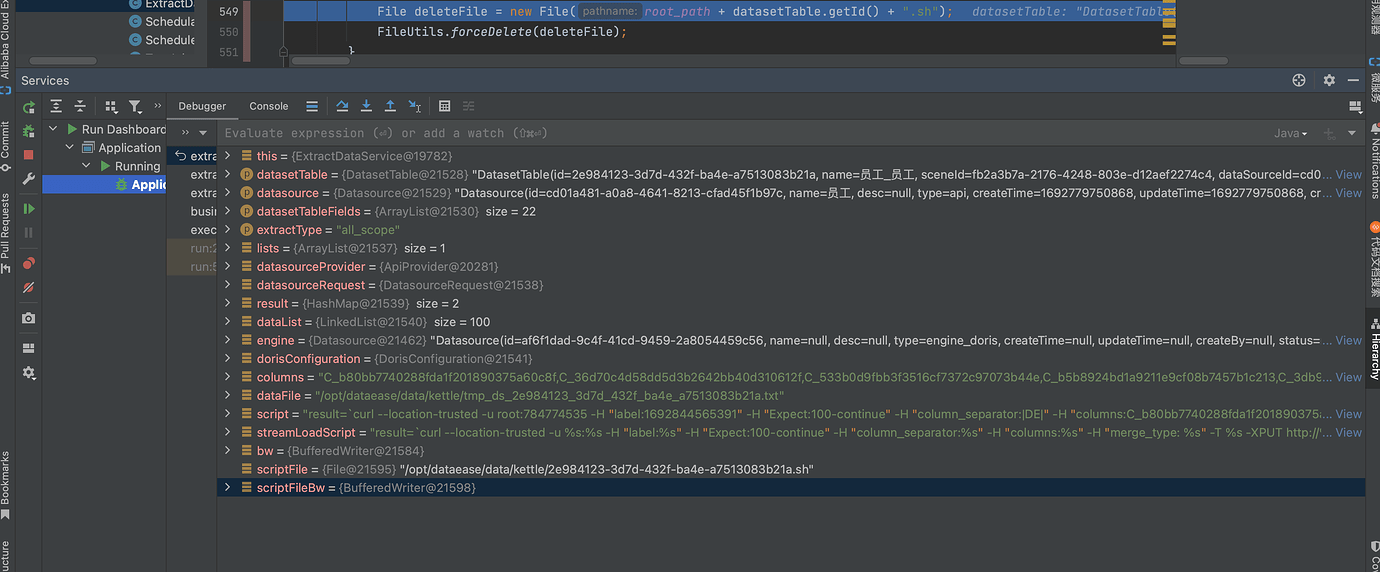The width and height of the screenshot is (1380, 572).
Task: Click the crosshair icon in Services header
Action: (1299, 80)
